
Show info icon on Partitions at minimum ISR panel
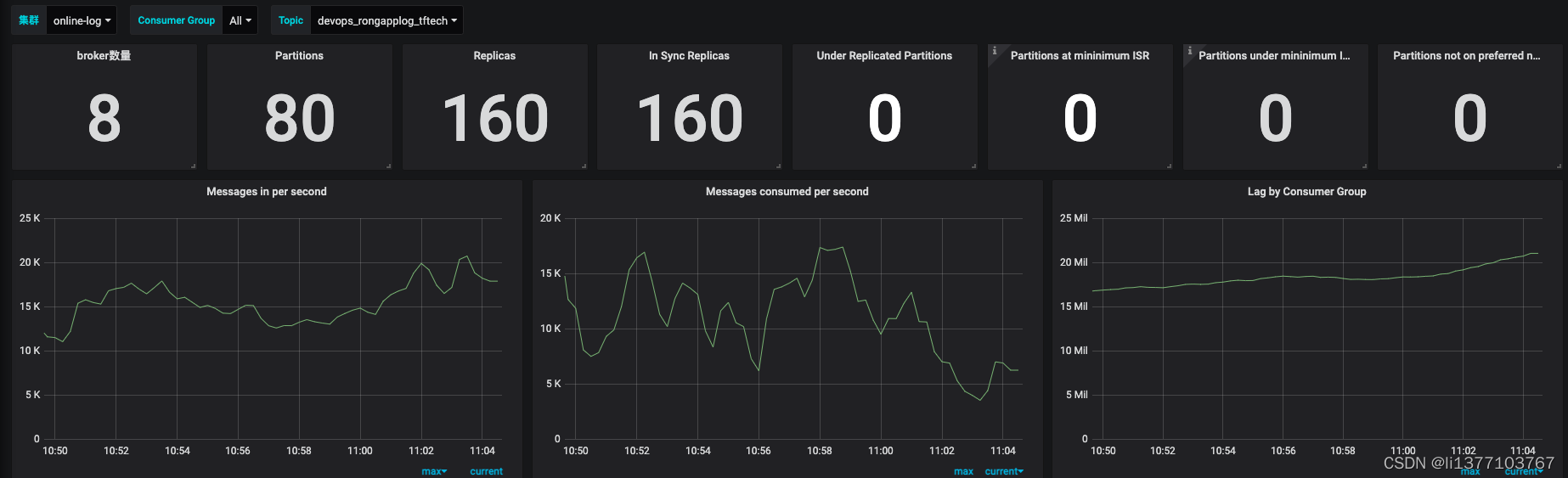tap(994, 51)
